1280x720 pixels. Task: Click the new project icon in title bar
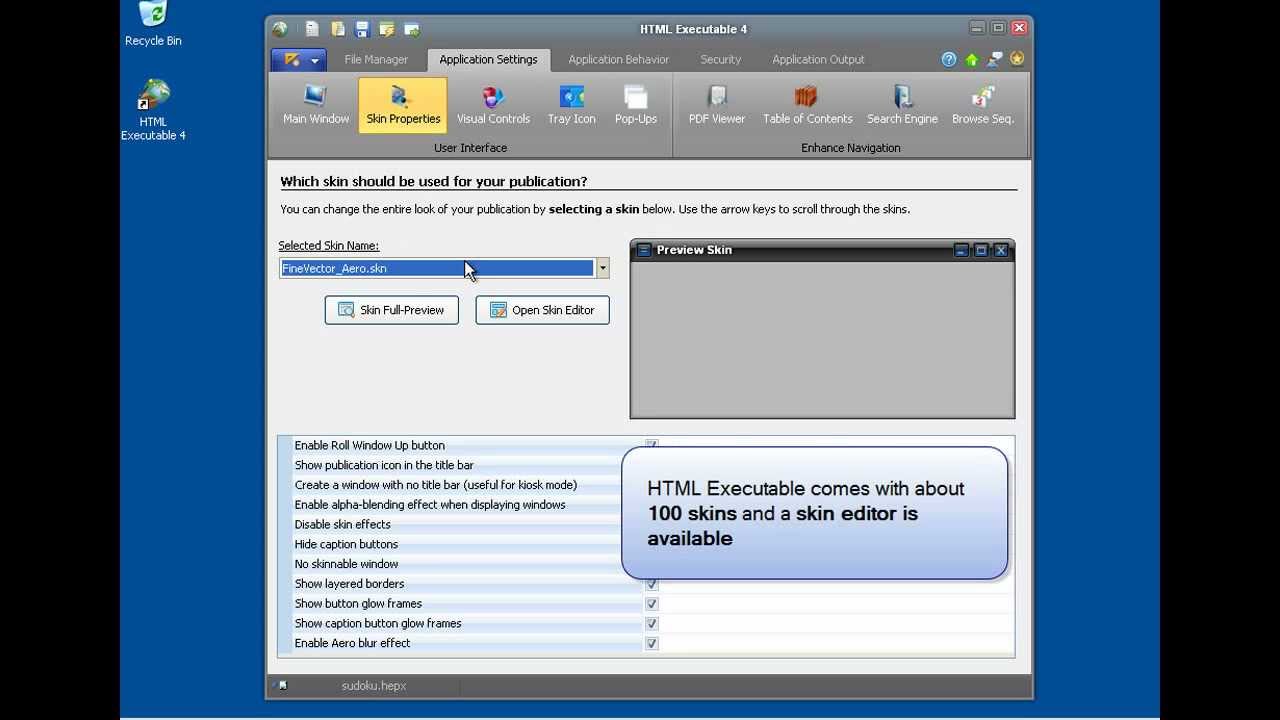pos(312,29)
